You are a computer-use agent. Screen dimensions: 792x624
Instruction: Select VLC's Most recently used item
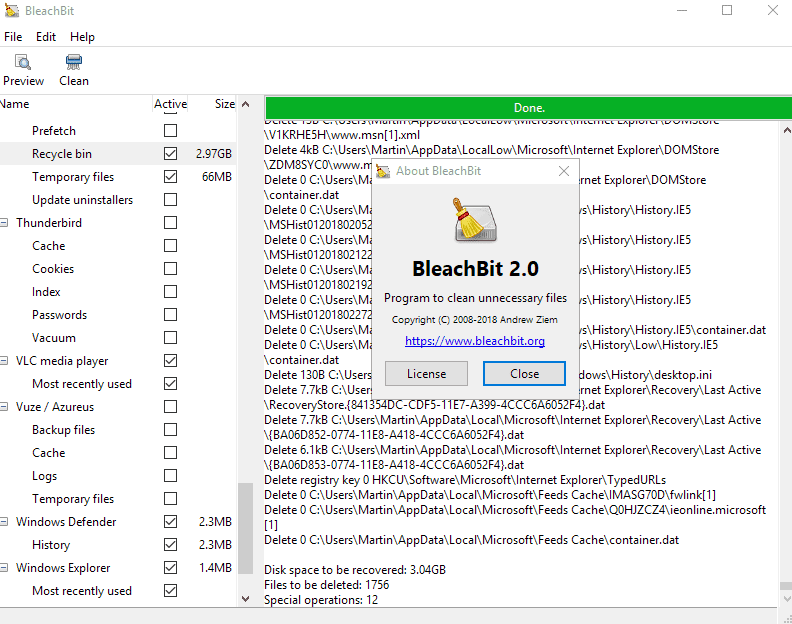pyautogui.click(x=82, y=384)
